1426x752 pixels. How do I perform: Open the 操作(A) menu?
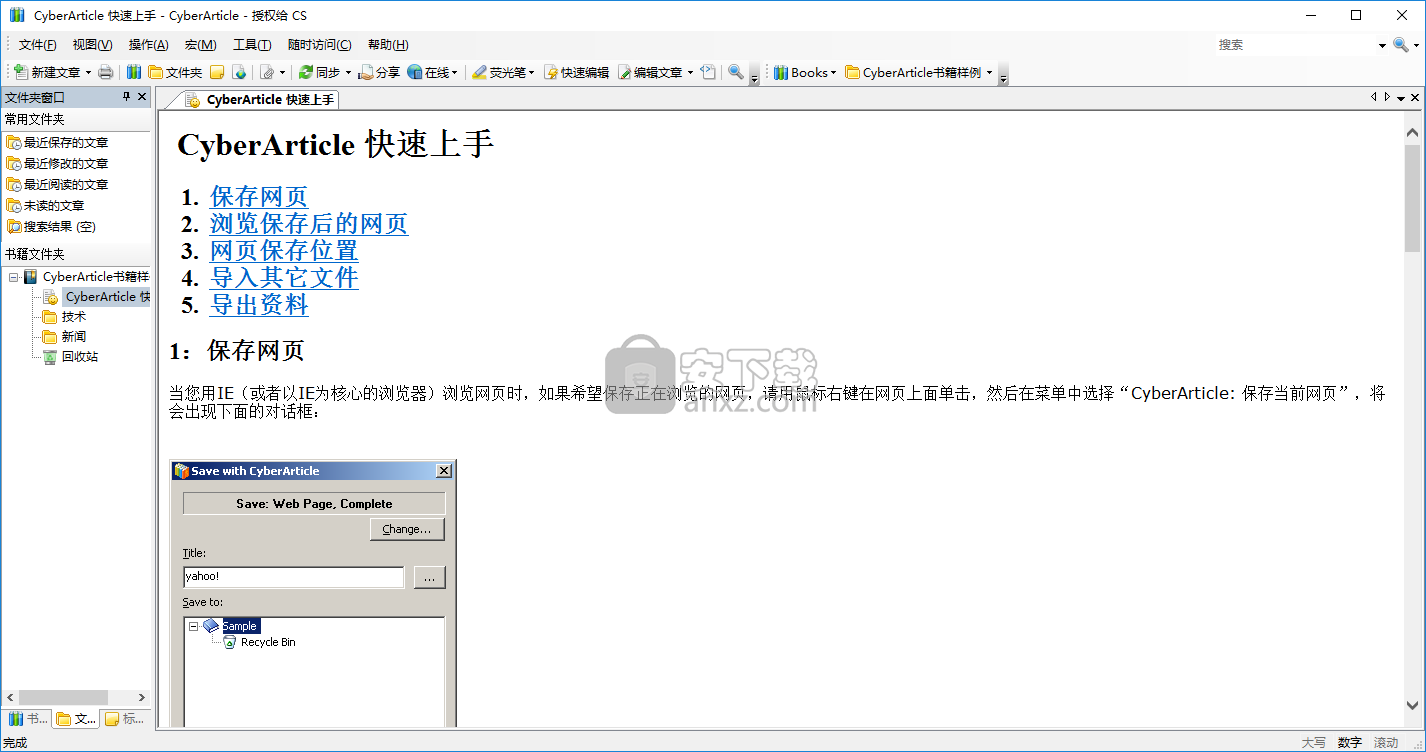[x=148, y=44]
